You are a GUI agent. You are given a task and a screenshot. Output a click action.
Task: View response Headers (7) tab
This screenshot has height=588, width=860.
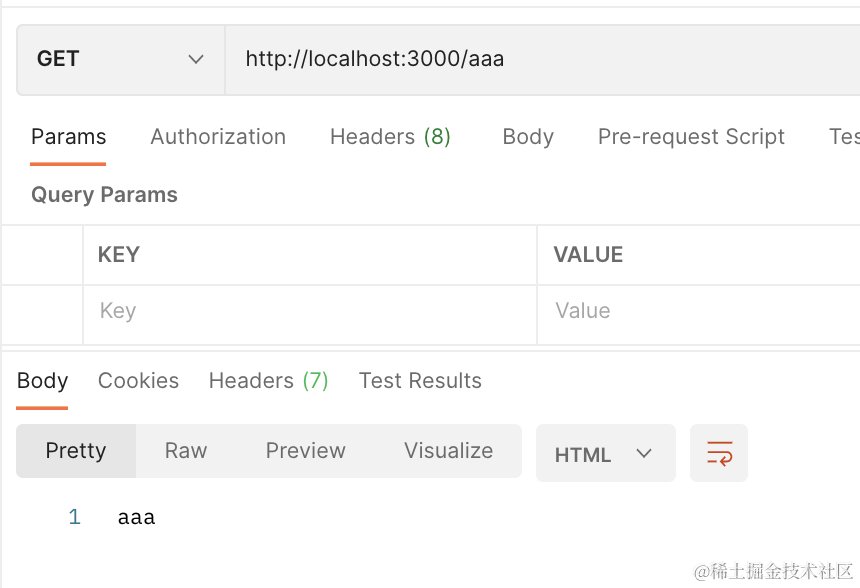(x=268, y=381)
